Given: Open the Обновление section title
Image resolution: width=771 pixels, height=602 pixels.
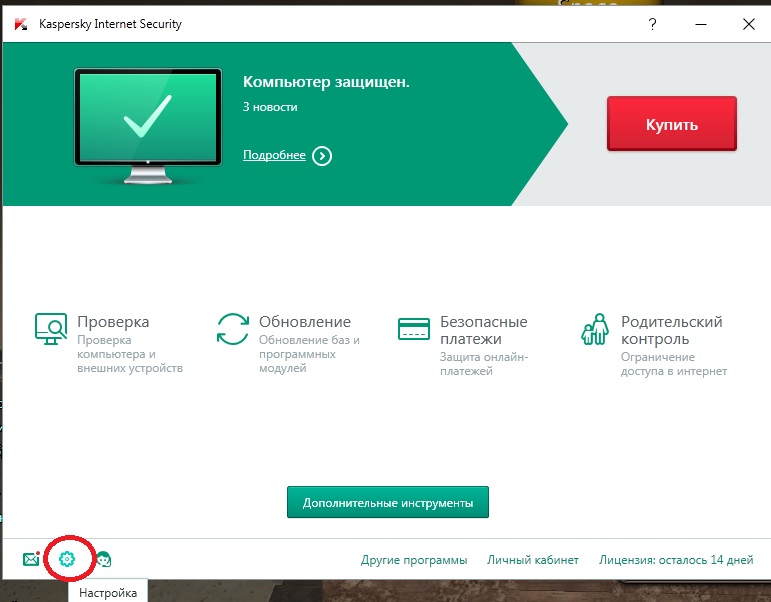Looking at the screenshot, I should click(x=305, y=322).
